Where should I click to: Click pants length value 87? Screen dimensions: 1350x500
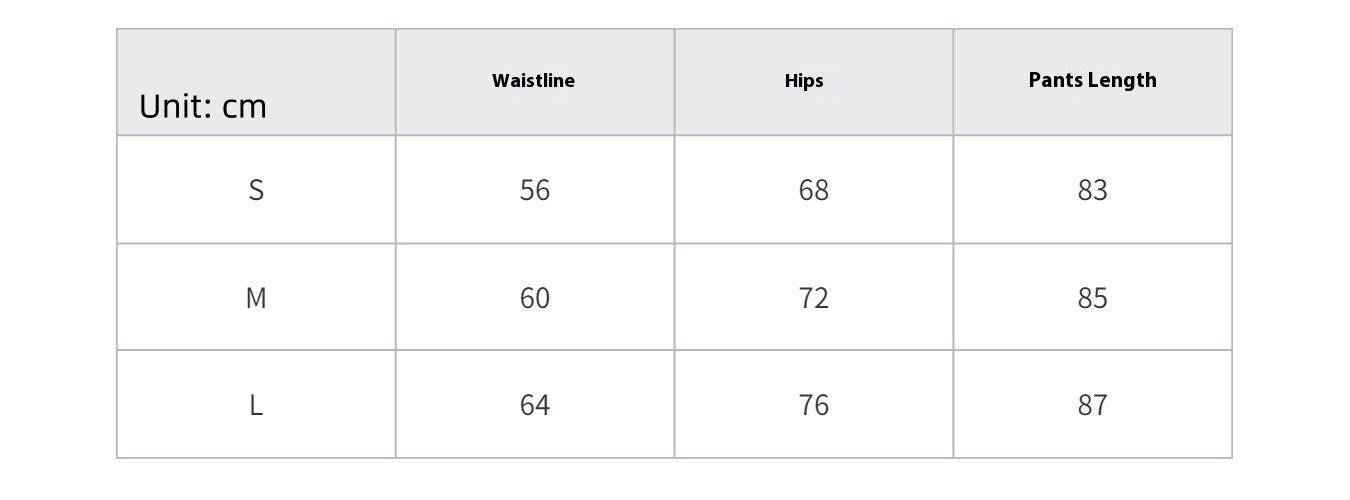[x=1092, y=405]
